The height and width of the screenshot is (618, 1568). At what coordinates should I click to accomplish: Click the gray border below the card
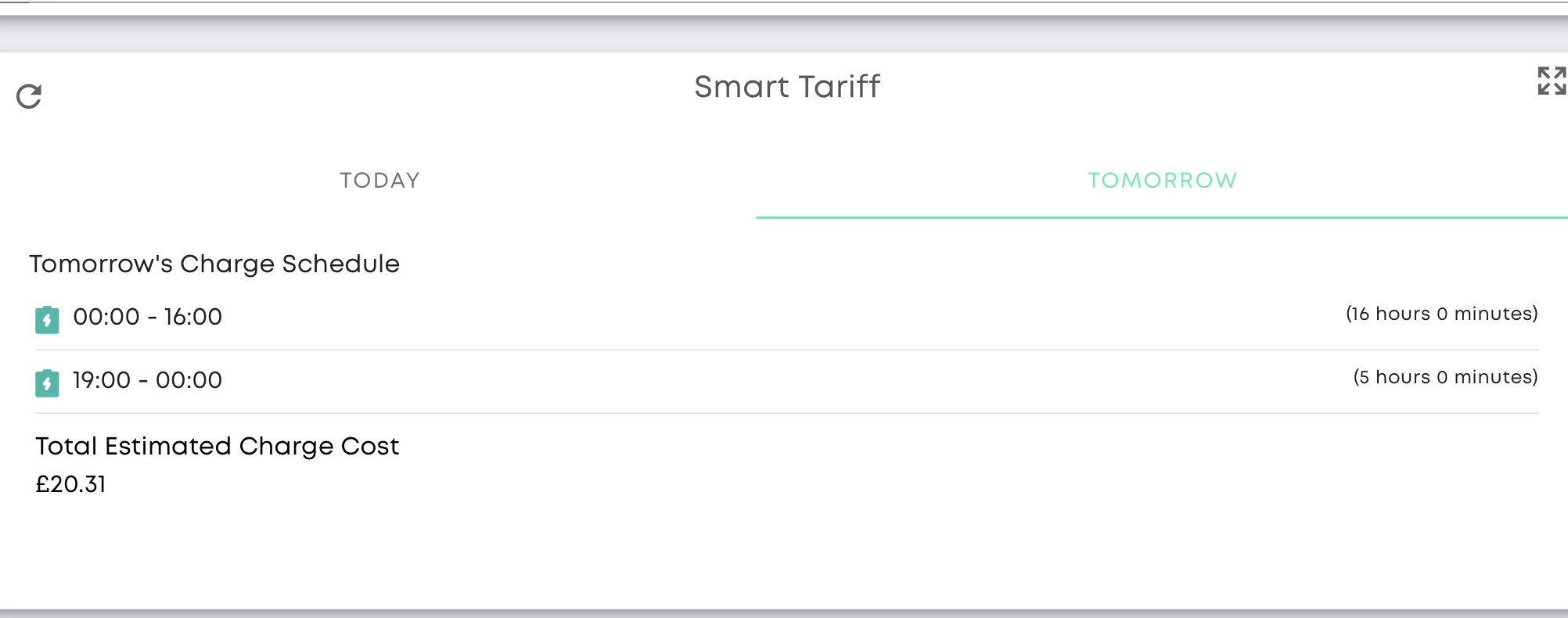click(784, 613)
